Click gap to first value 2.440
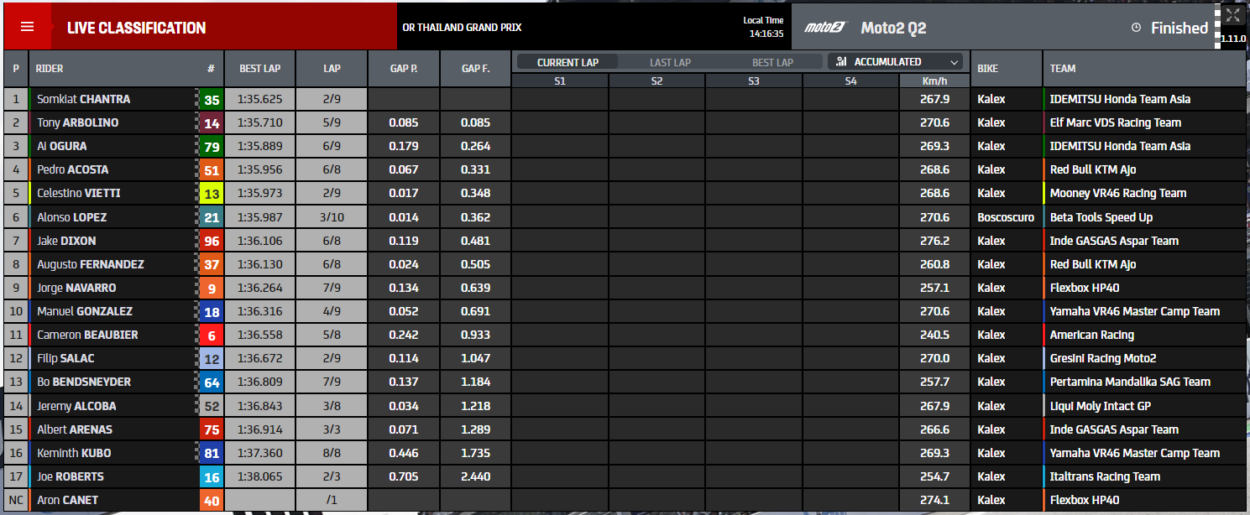 coord(475,476)
